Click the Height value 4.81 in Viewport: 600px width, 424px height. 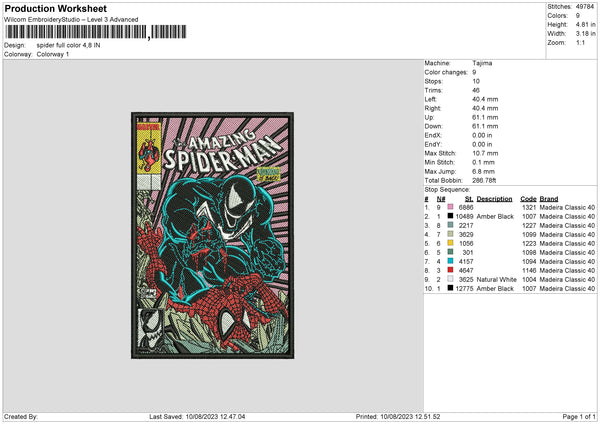coord(585,24)
